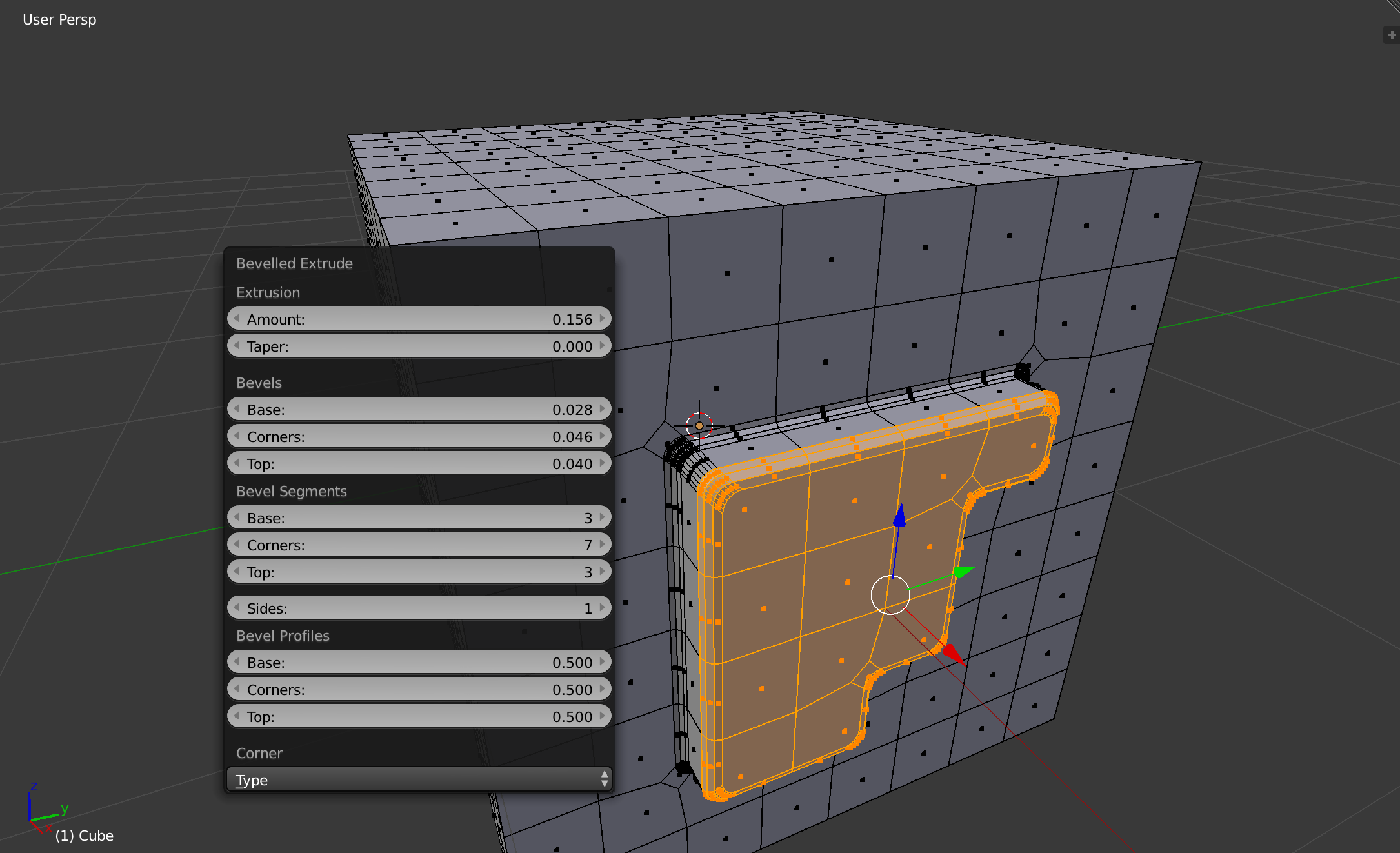
Task: Click the Bevel Profiles Base 0.500 slider
Action: coord(419,662)
